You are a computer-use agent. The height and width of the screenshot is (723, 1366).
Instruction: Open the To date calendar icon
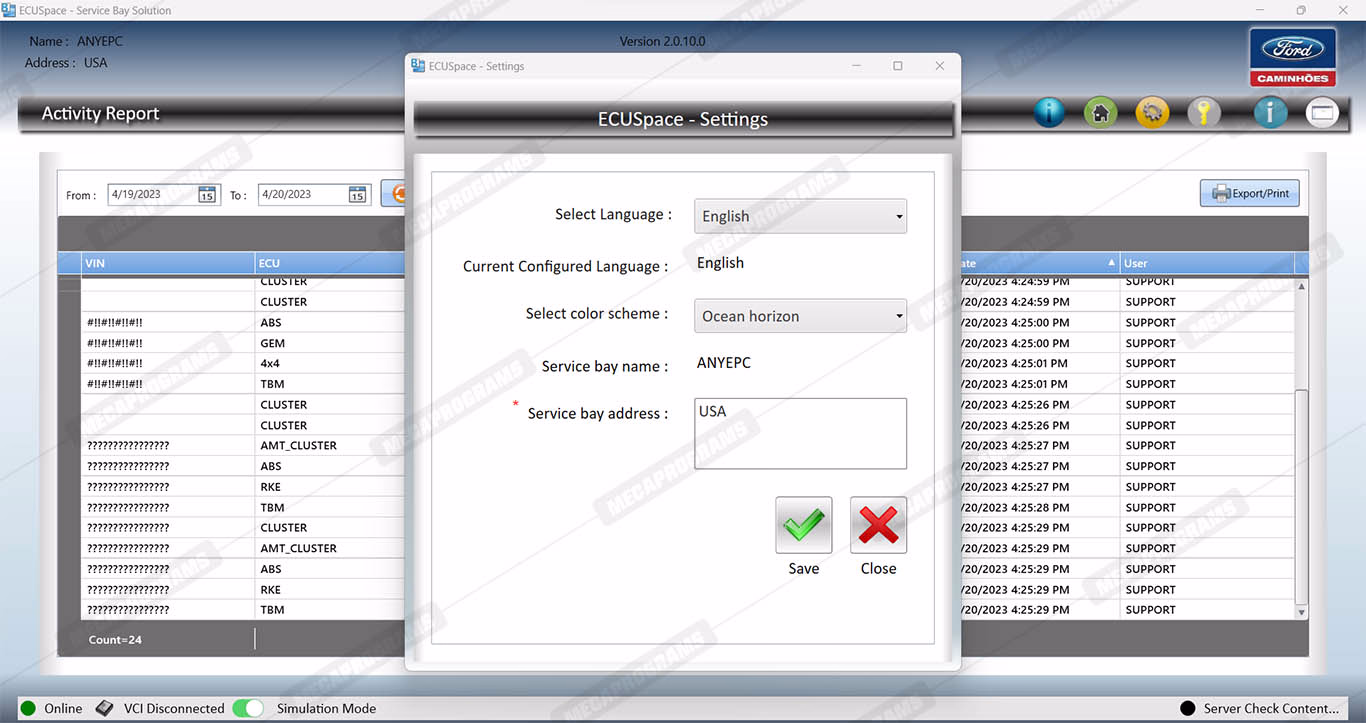point(357,195)
